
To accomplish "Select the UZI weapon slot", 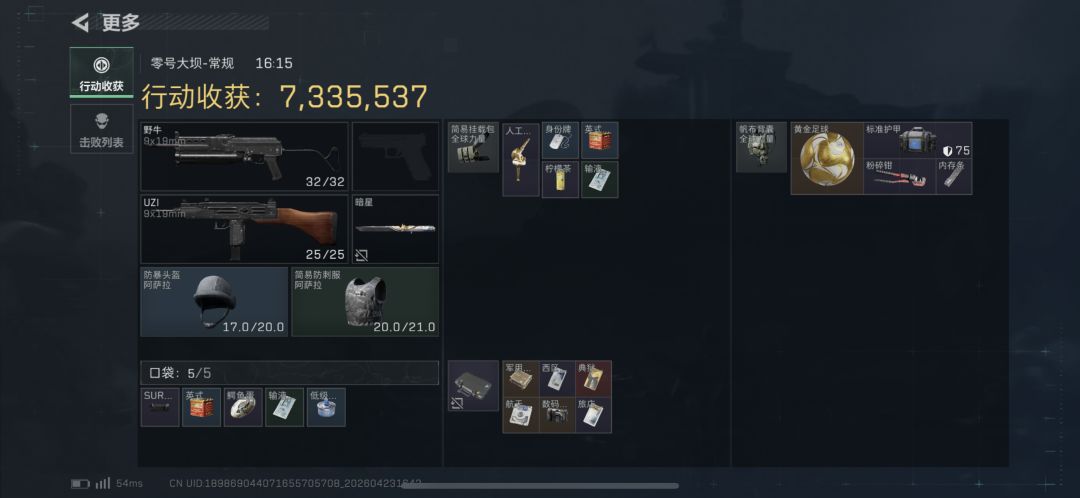I will tap(244, 229).
